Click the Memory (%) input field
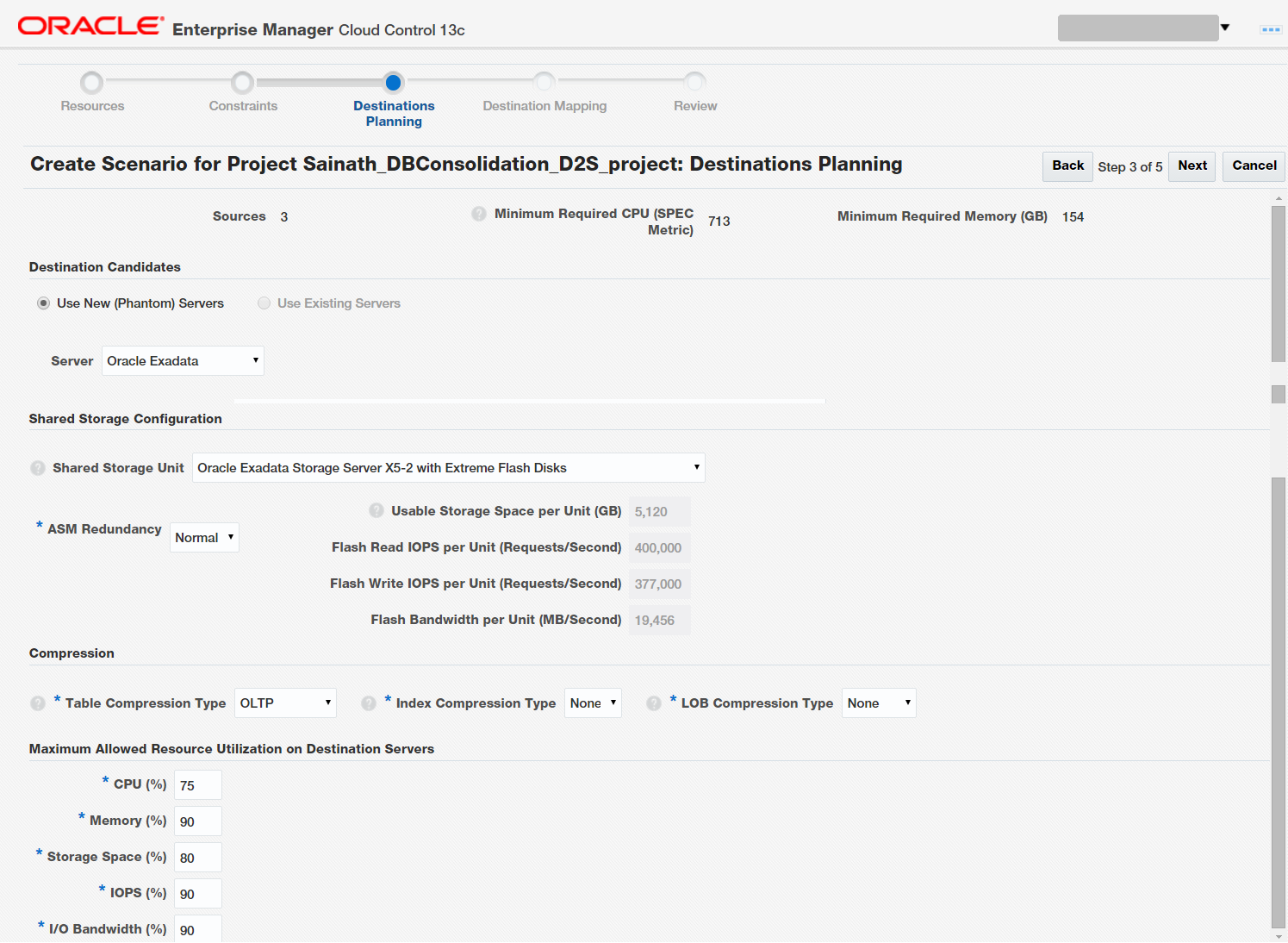The image size is (1288, 943). click(x=198, y=821)
